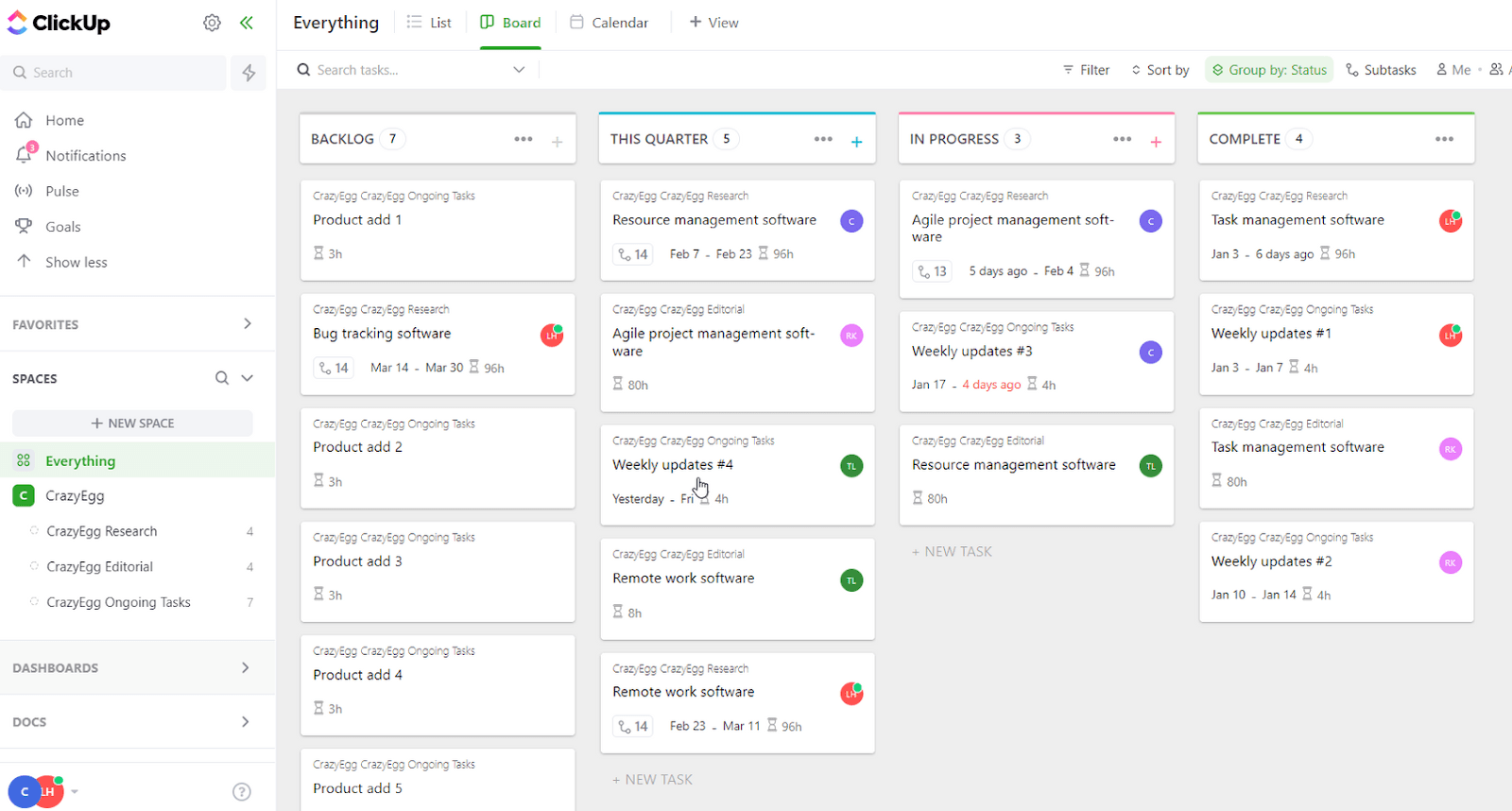
Task: Open the help question mark icon
Action: click(242, 792)
